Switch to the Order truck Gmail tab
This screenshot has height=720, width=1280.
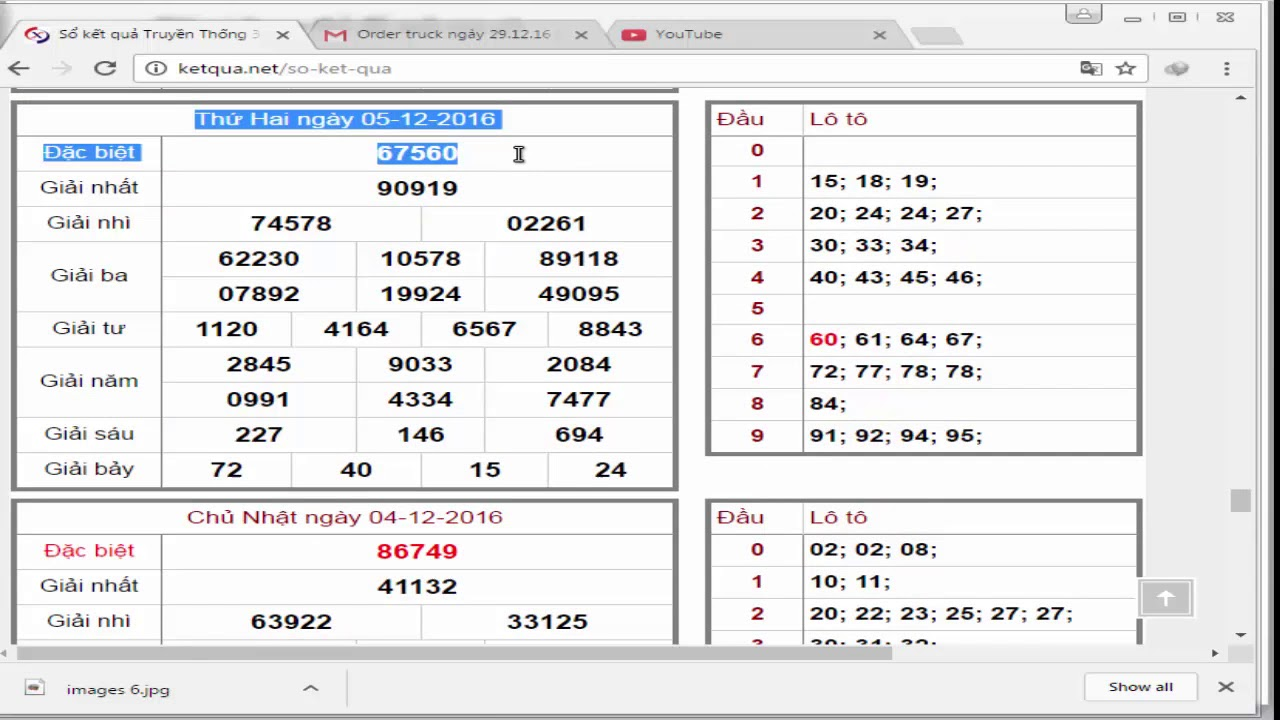(x=452, y=34)
